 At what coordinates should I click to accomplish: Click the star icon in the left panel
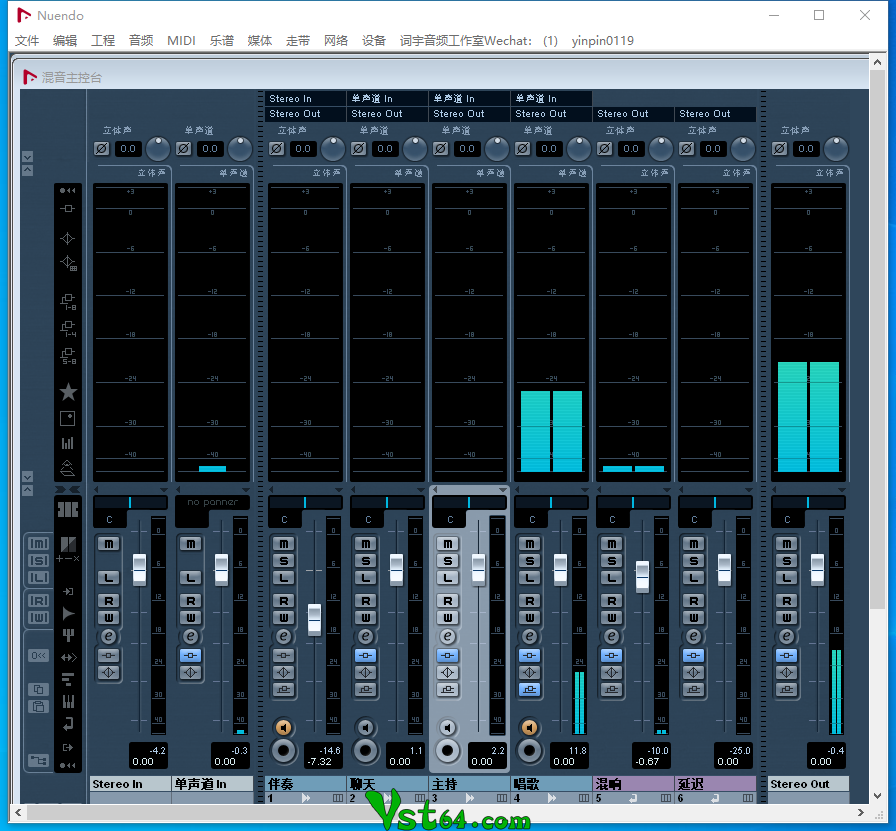click(68, 392)
